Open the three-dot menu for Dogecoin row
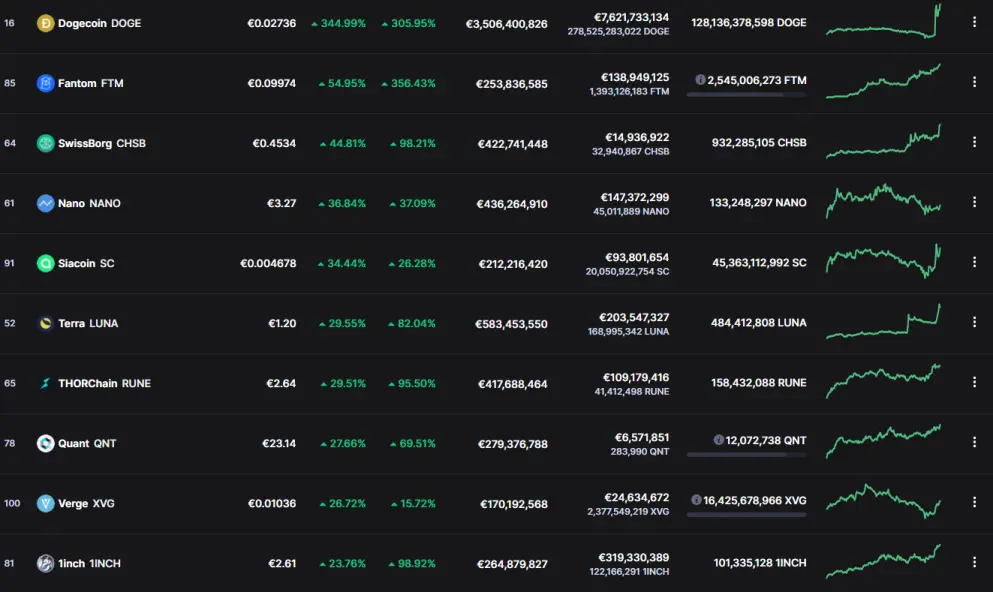The image size is (993, 592). (x=974, y=22)
